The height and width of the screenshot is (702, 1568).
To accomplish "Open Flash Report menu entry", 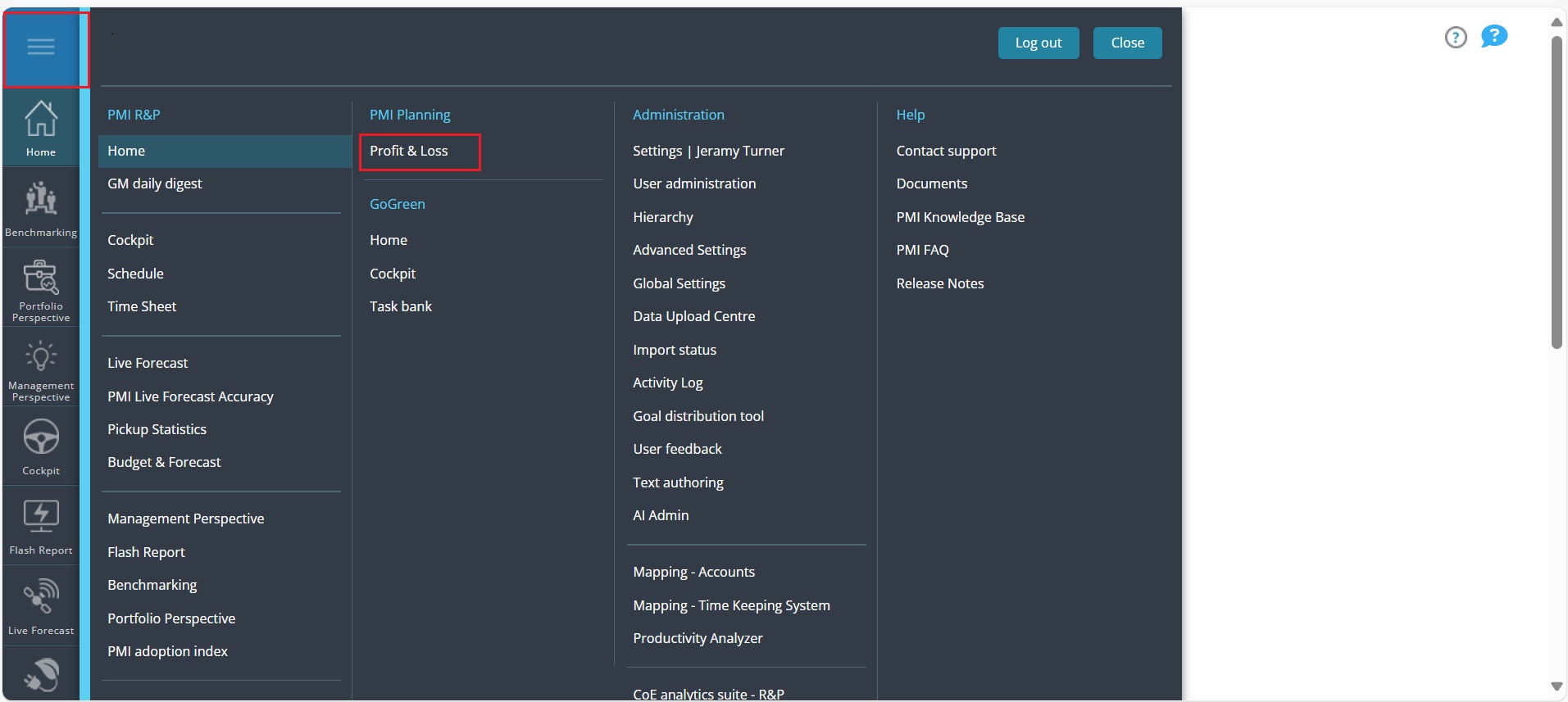I will (146, 552).
